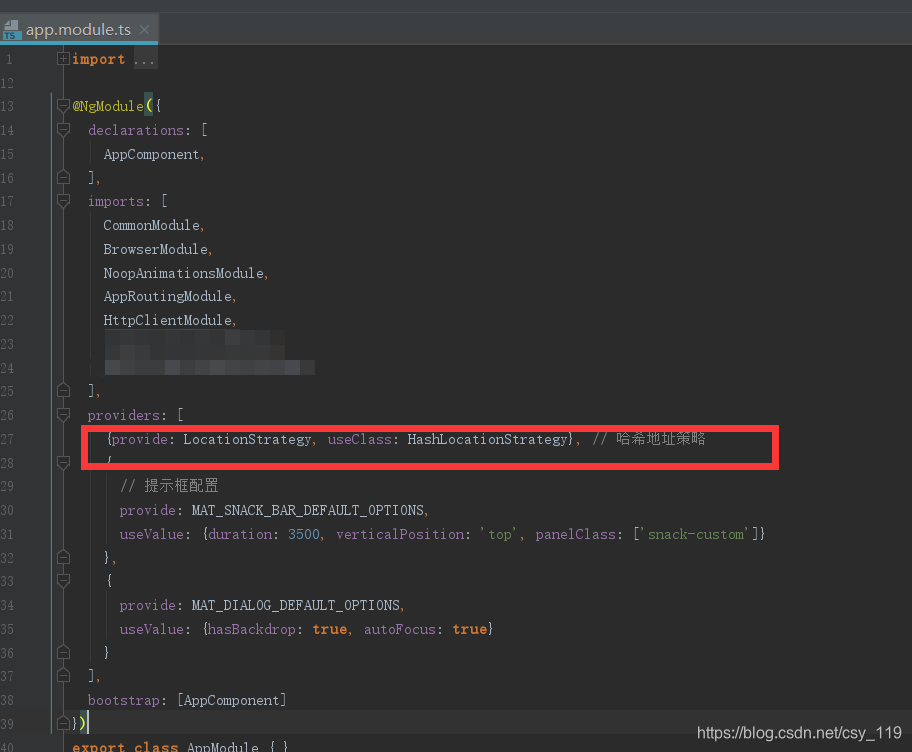
Task: Click 'CommonModule' in the imports list
Action: pyautogui.click(x=151, y=225)
